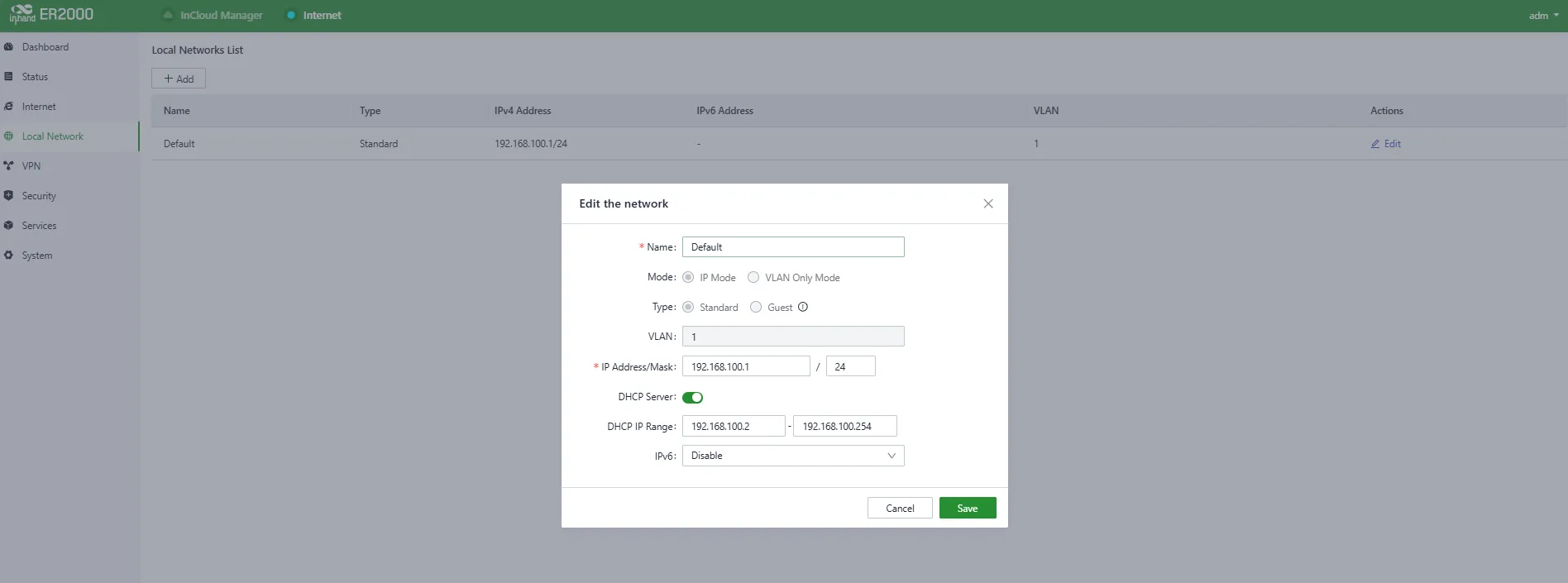Open Dashboard in the sidebar
The image size is (1568, 583).
(45, 47)
